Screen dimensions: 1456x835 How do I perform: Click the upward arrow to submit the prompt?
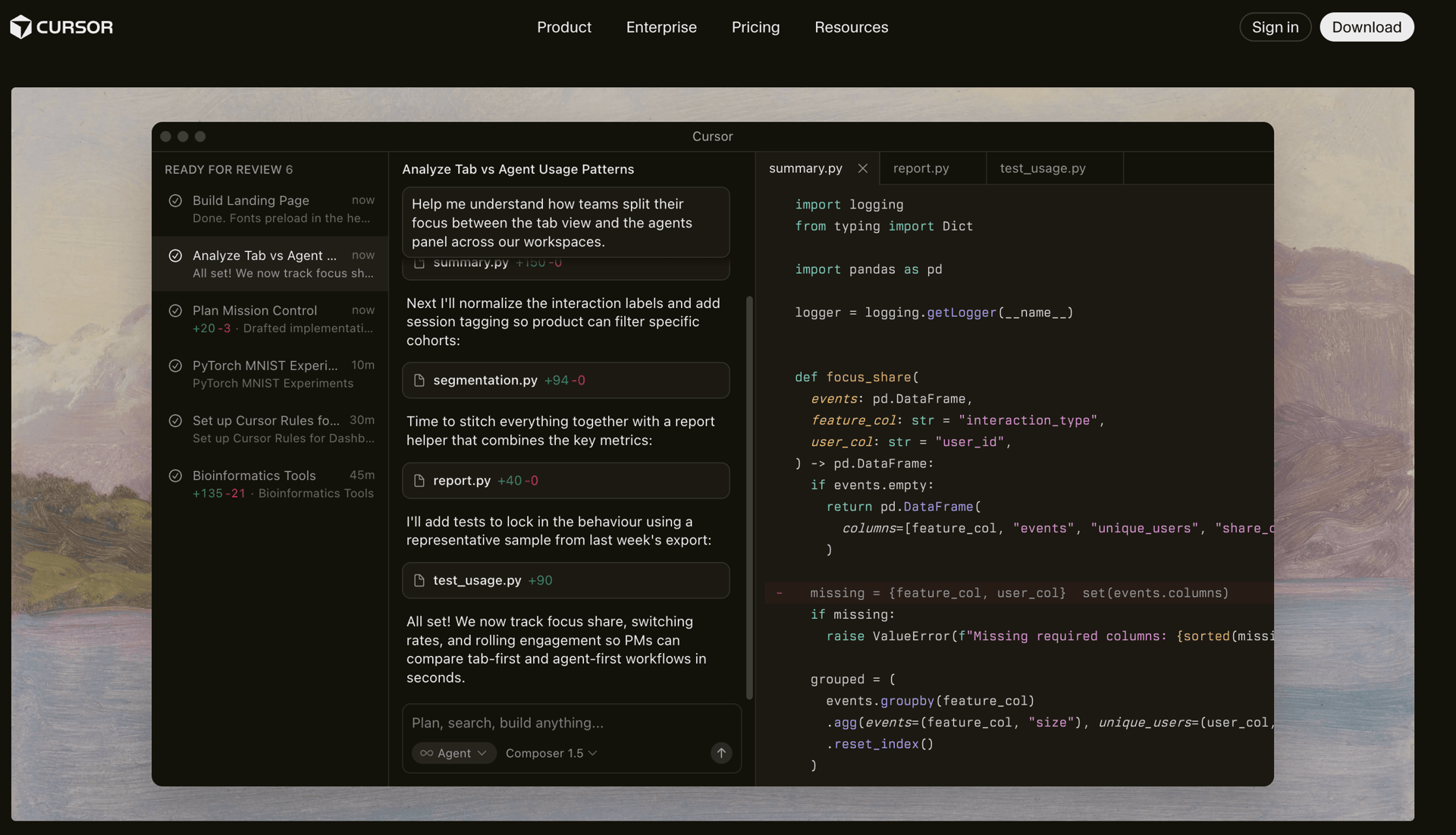pyautogui.click(x=720, y=753)
